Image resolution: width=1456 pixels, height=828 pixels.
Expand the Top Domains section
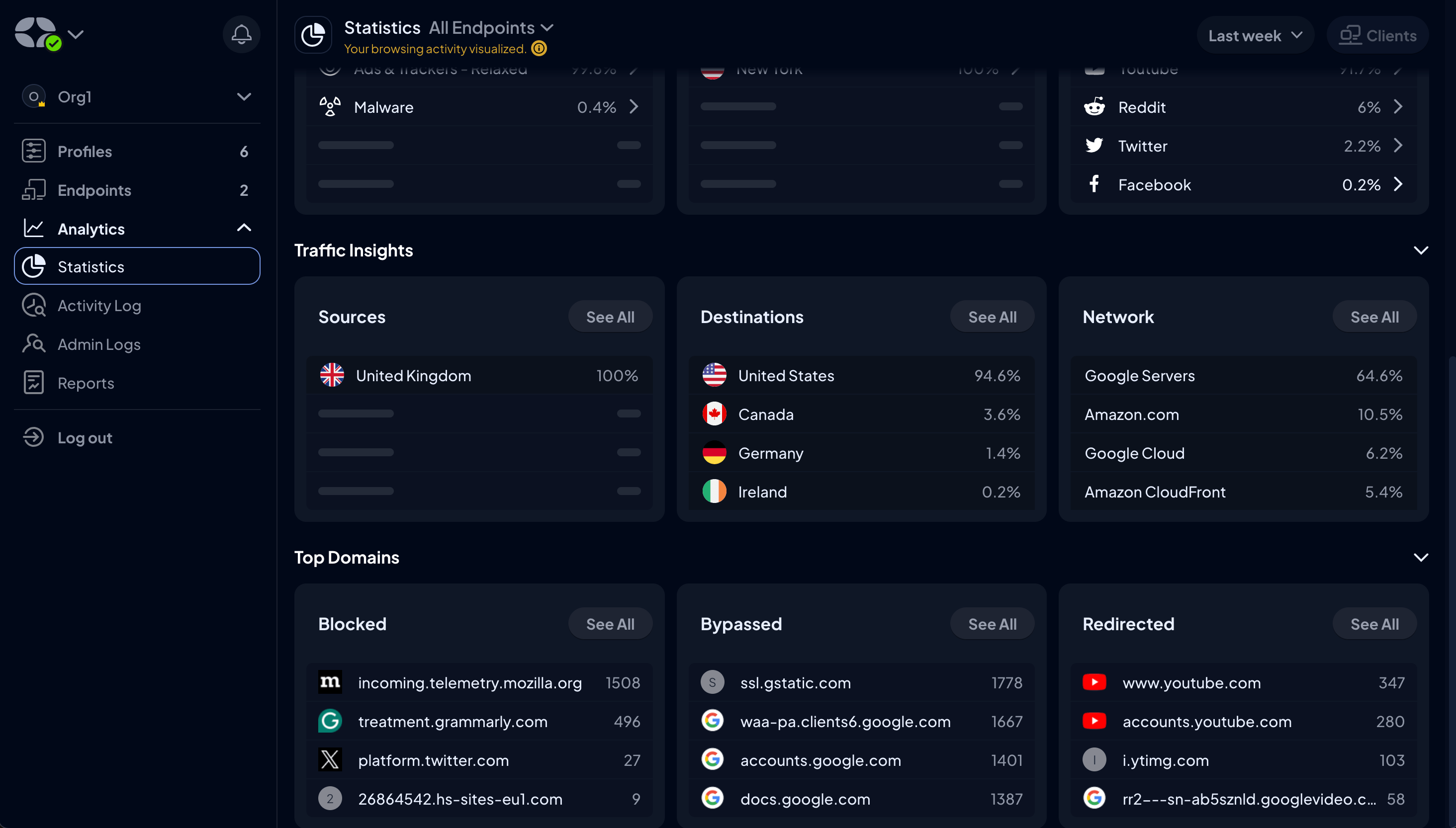click(x=1421, y=558)
